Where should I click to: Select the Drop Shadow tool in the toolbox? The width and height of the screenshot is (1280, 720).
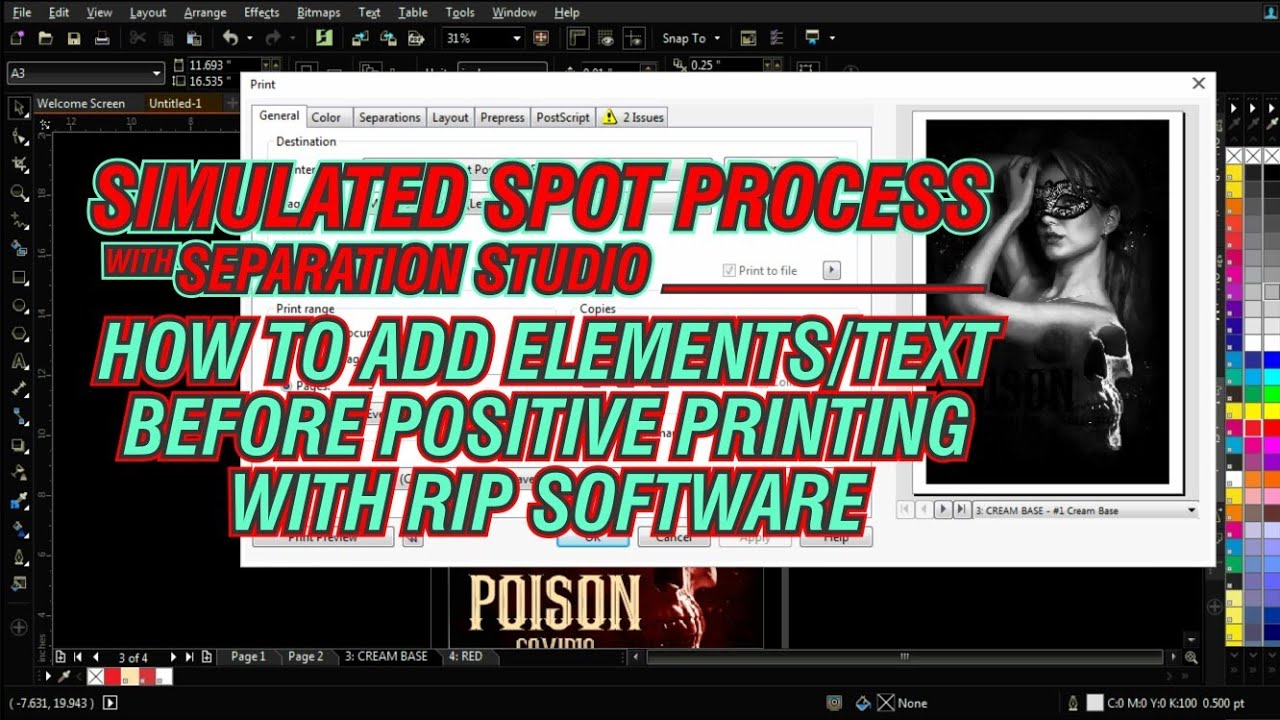18,445
